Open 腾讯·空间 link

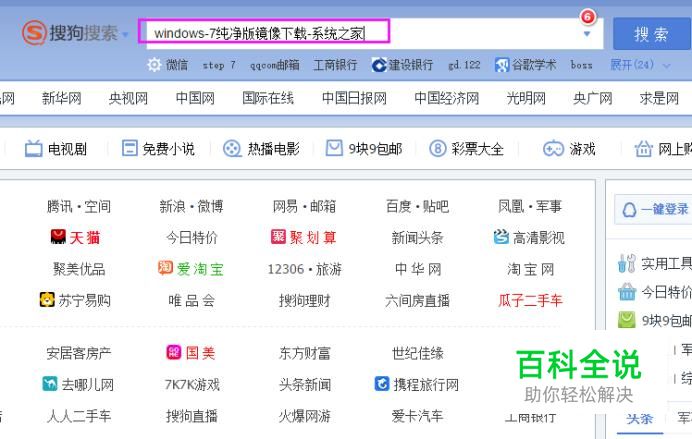pos(79,206)
